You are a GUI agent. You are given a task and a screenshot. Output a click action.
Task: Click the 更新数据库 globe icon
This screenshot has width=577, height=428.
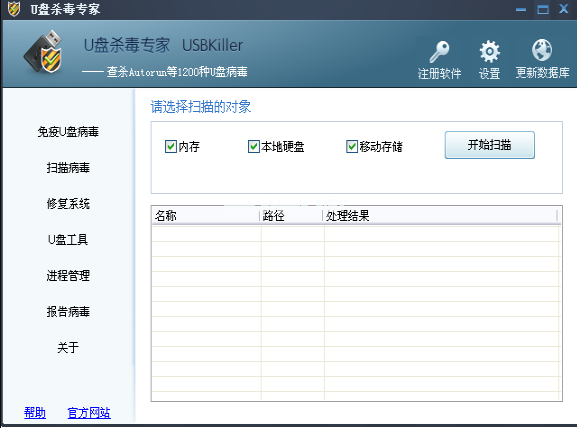point(542,50)
